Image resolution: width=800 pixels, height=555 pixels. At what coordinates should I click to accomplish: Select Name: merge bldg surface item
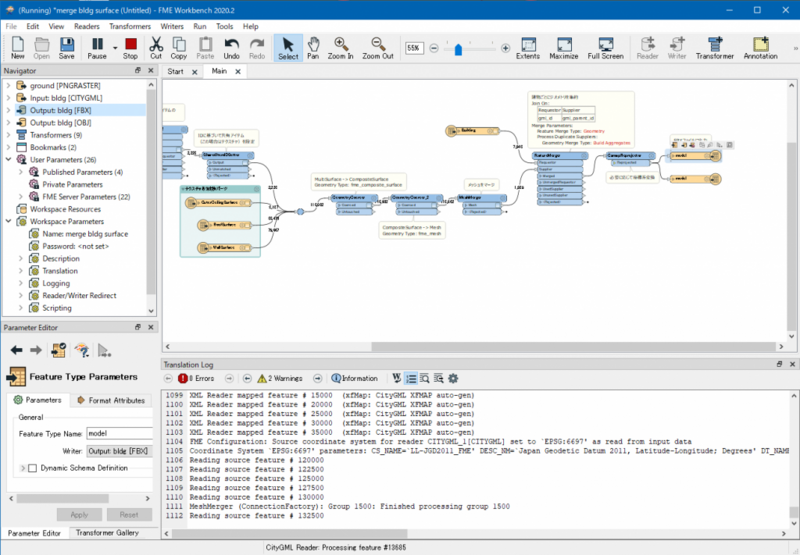tap(85, 234)
